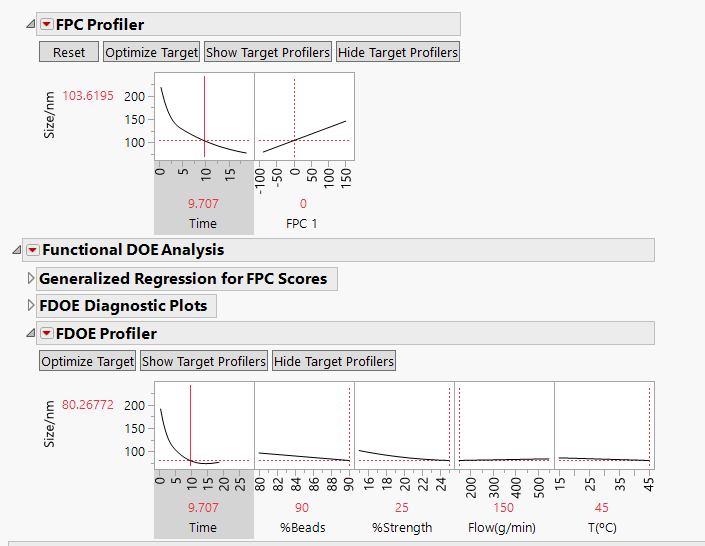The height and width of the screenshot is (546, 705).
Task: Click the Time label under the FPC Profiler
Action: (203, 224)
